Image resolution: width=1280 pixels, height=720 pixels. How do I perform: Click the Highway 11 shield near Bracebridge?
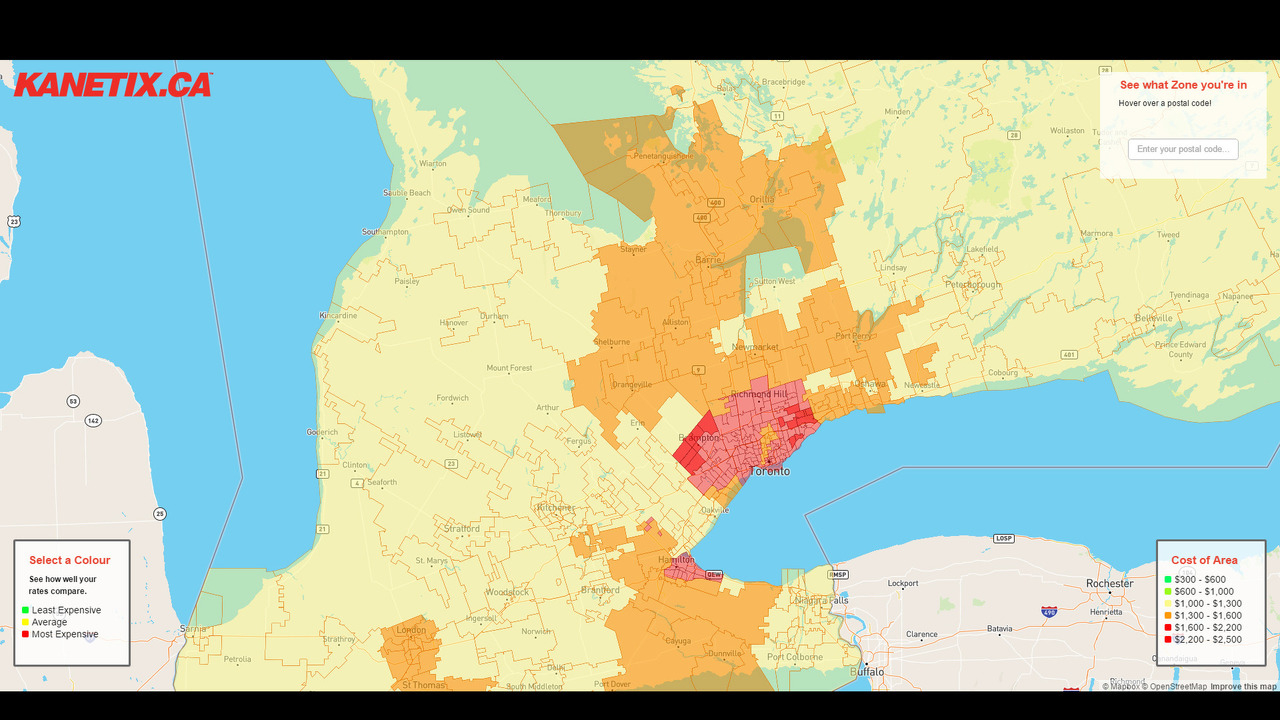click(777, 115)
